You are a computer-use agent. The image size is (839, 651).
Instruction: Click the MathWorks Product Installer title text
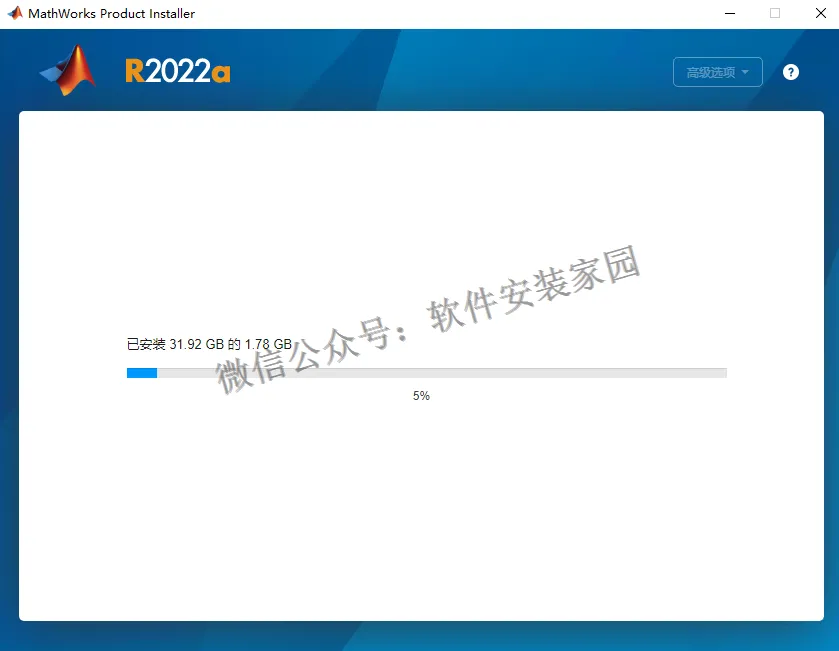point(111,14)
